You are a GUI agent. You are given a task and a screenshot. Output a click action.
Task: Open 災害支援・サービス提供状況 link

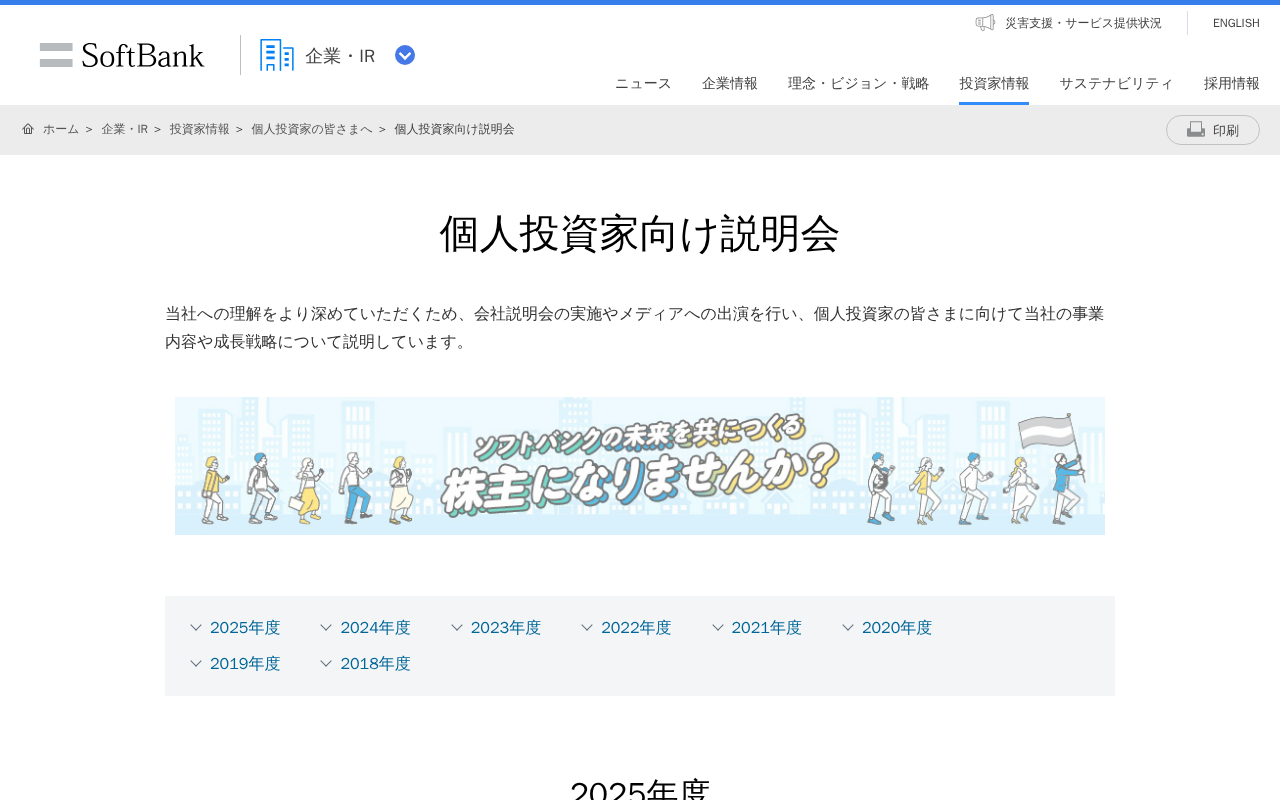1083,23
